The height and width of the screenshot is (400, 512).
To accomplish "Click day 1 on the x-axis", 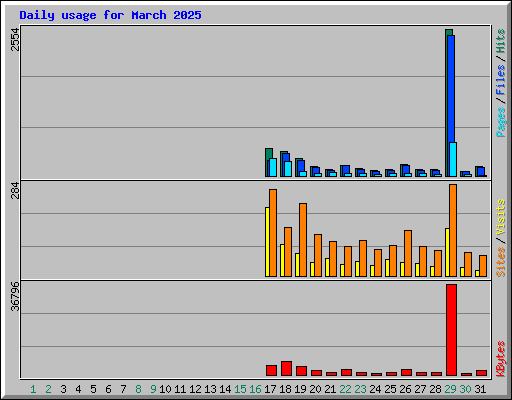I will [33, 389].
